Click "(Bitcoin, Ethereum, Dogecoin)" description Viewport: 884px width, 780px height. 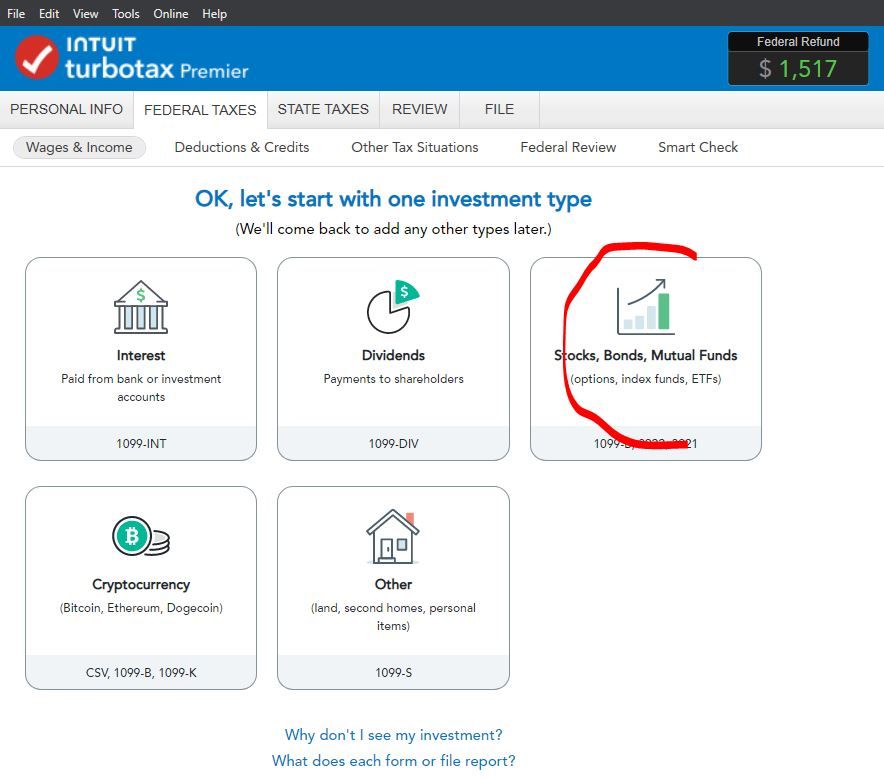pyautogui.click(x=141, y=608)
